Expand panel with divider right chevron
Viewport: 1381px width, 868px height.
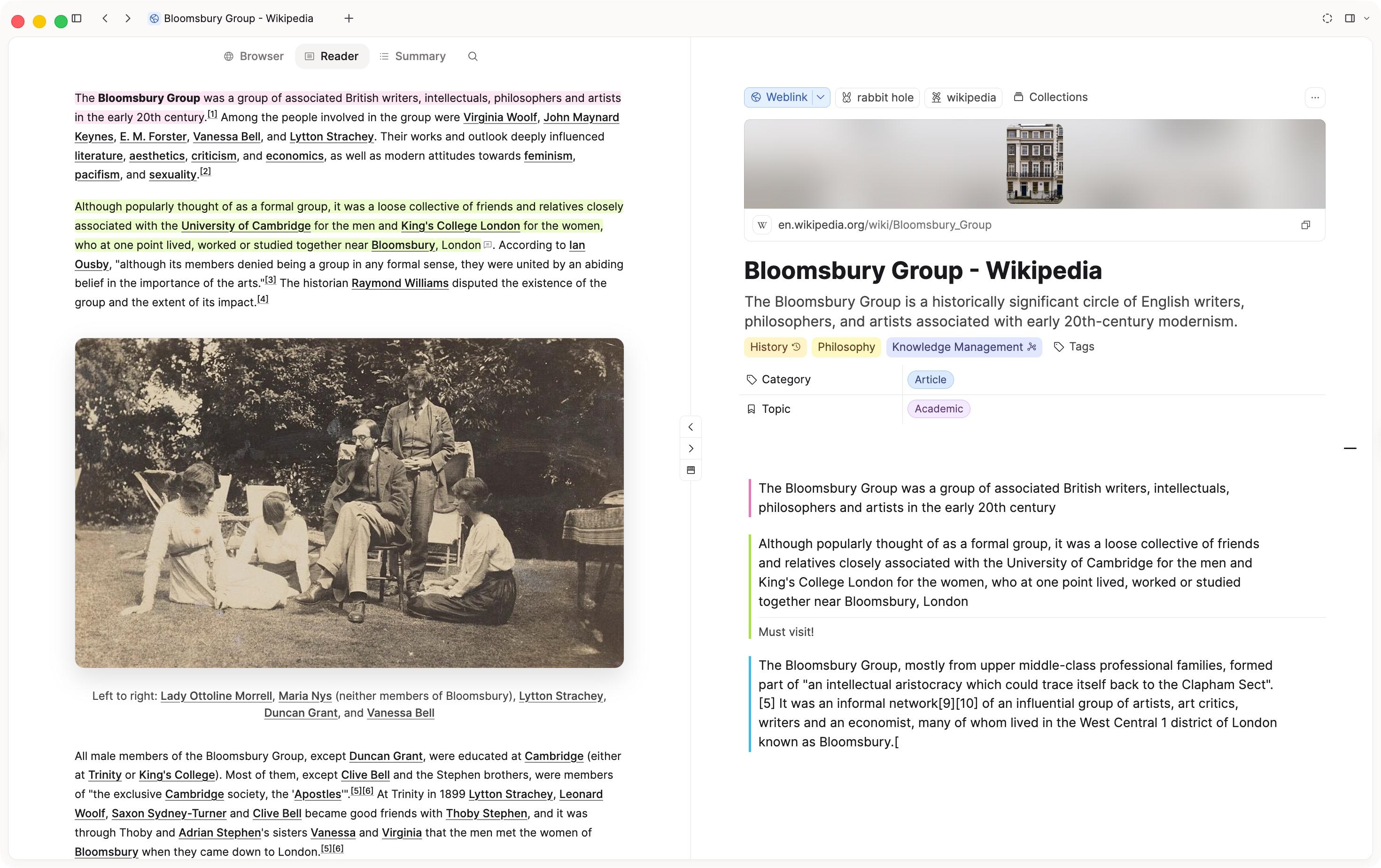(690, 449)
